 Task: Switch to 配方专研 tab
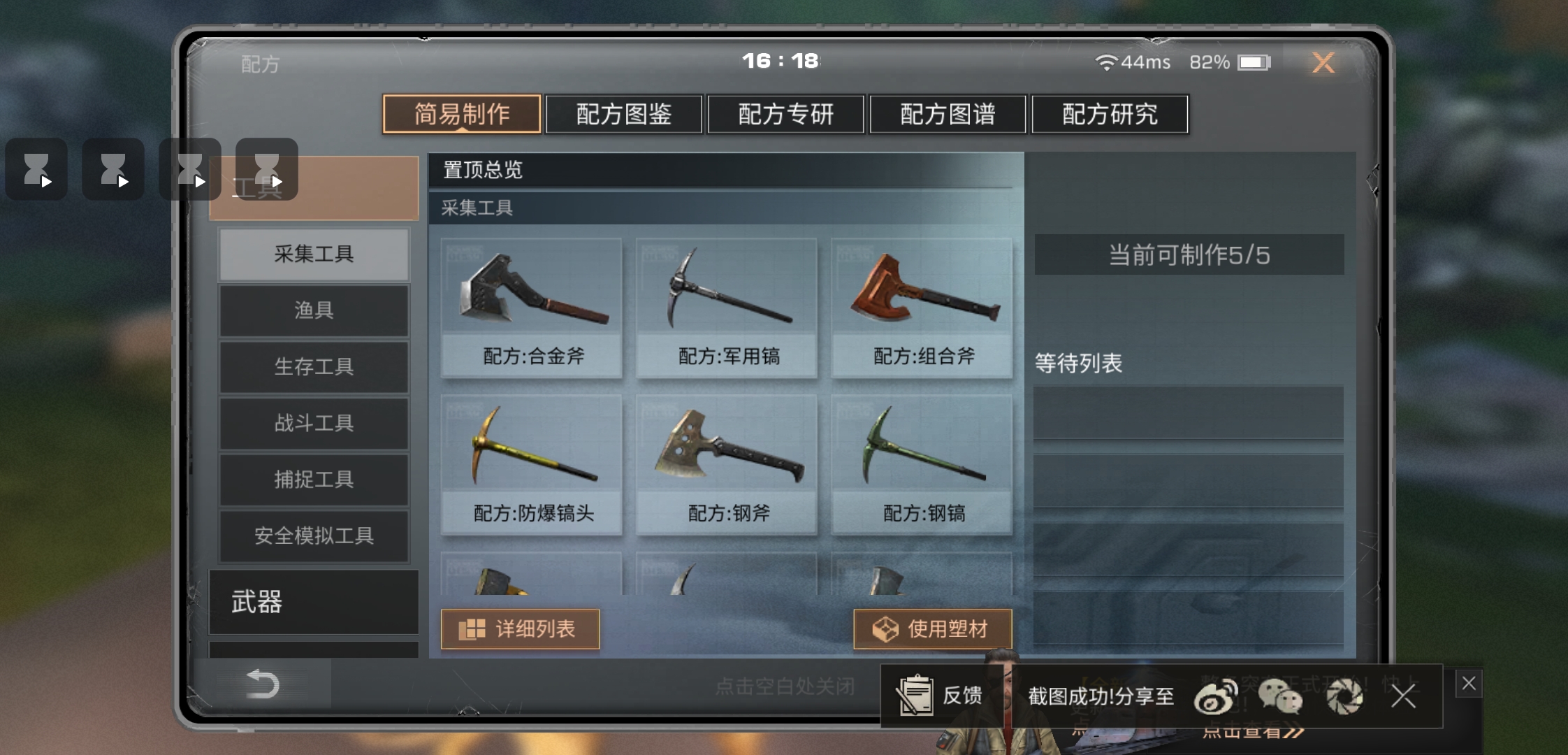(x=786, y=114)
